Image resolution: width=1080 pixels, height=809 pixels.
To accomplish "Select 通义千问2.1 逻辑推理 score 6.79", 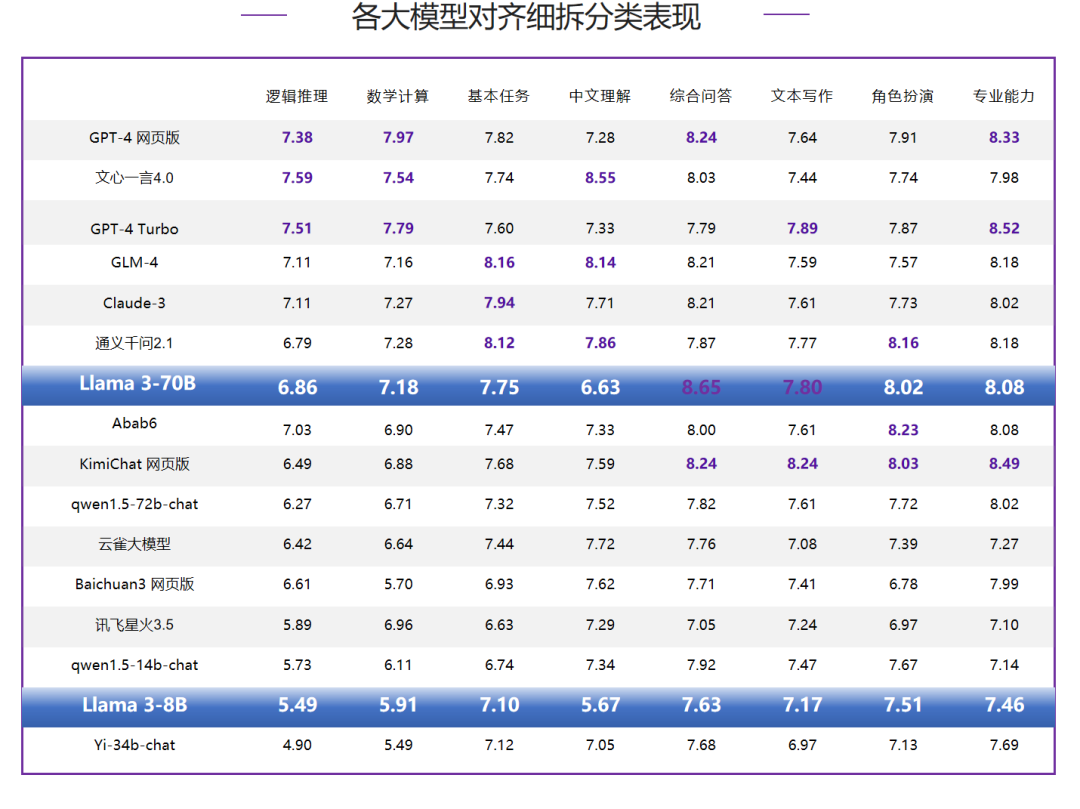I will (x=297, y=343).
